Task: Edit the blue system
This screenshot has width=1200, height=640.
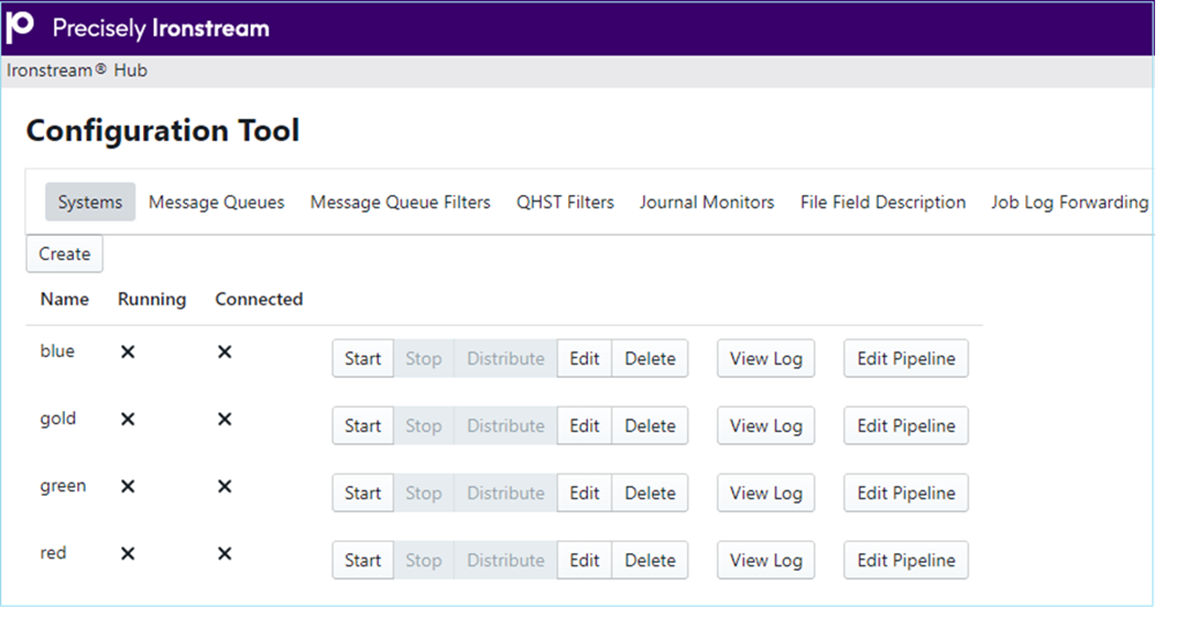Action: pyautogui.click(x=584, y=358)
